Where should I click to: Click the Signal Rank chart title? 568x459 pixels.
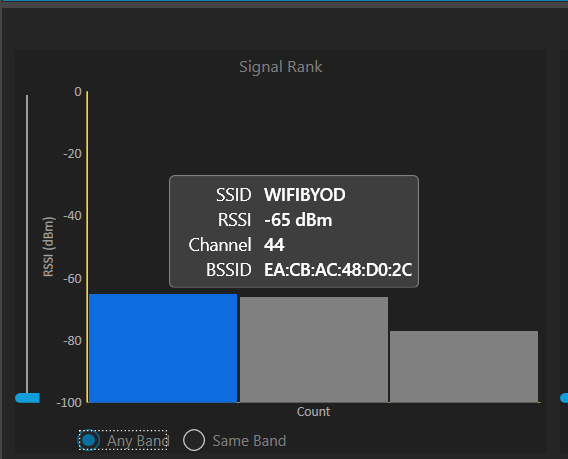(281, 67)
